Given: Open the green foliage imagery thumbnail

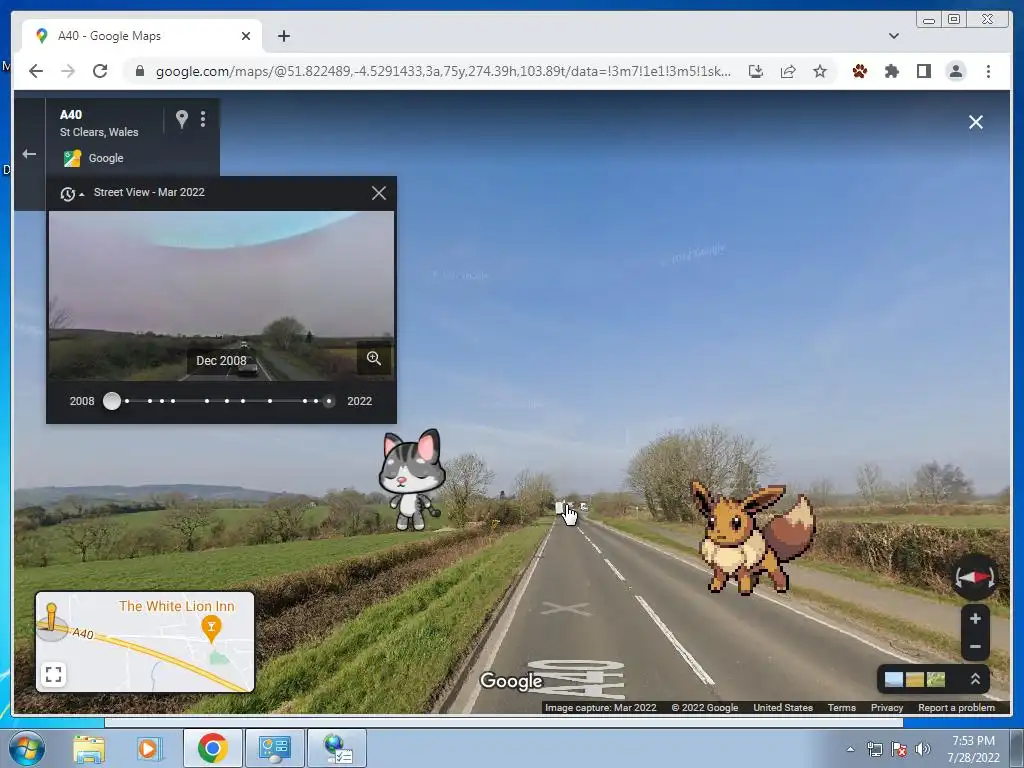Looking at the screenshot, I should point(936,680).
